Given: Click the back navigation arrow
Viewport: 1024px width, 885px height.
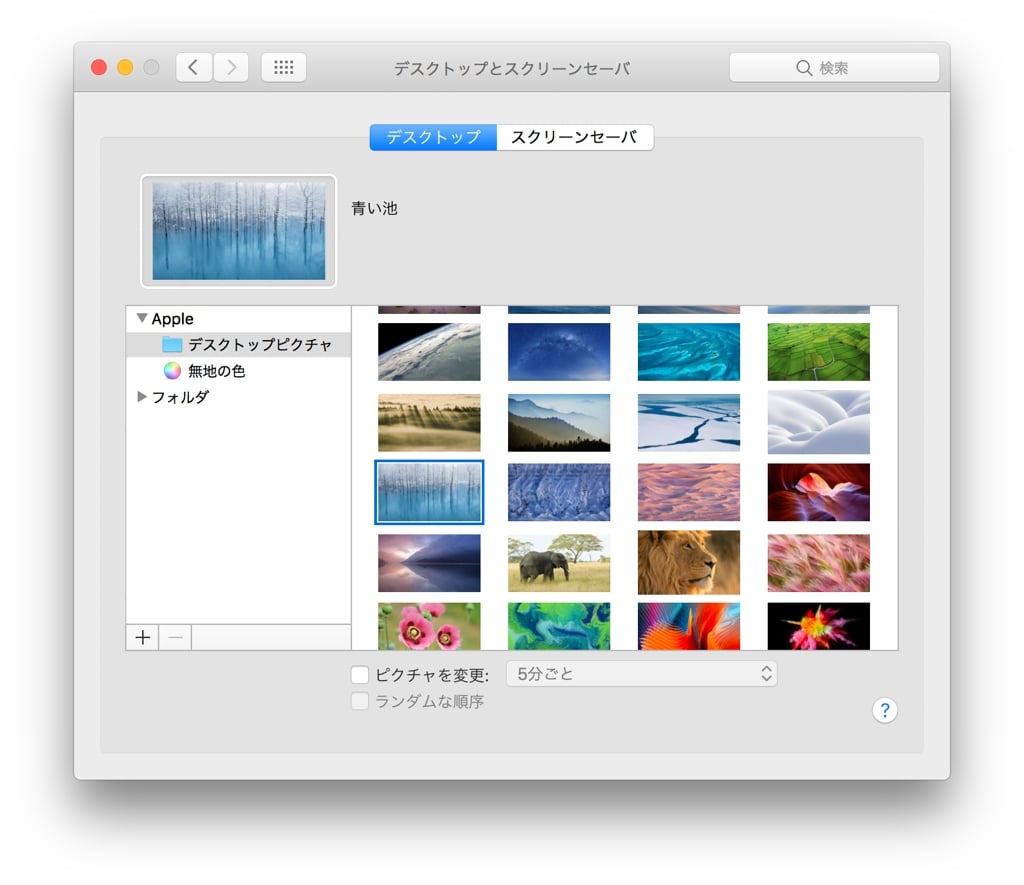Looking at the screenshot, I should (194, 67).
